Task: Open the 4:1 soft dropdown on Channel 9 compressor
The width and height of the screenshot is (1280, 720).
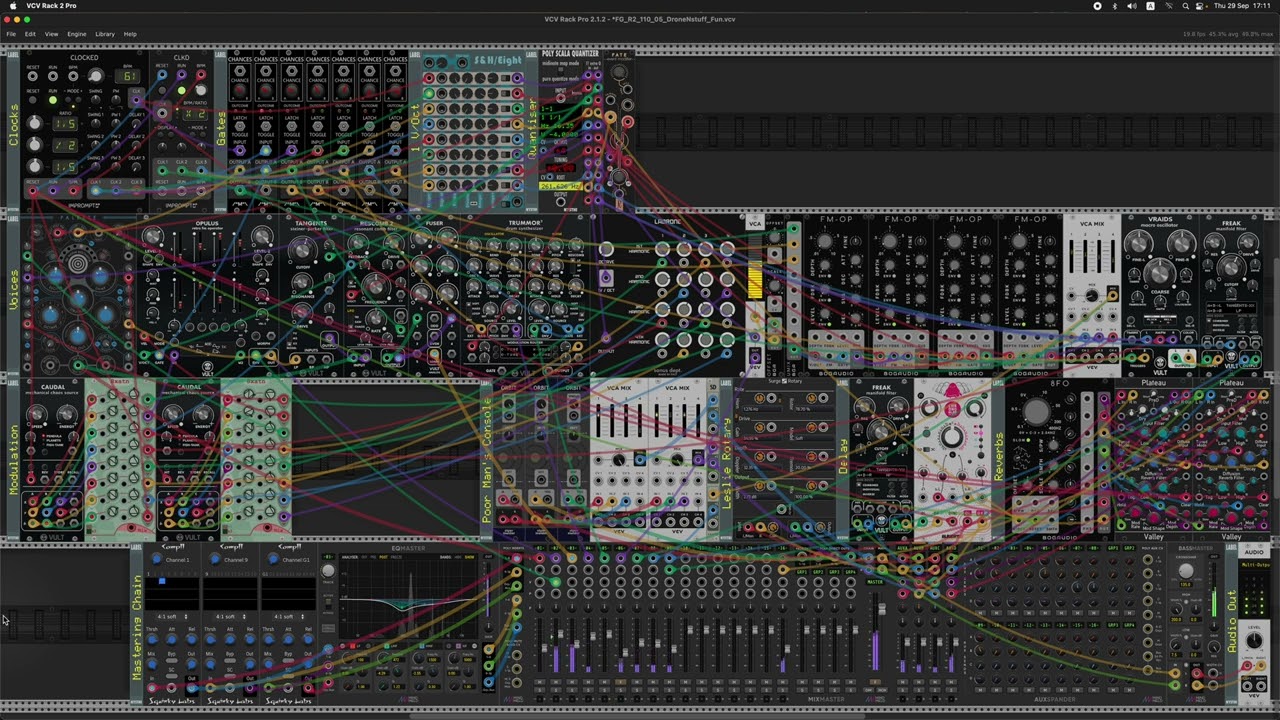Action: coord(231,616)
